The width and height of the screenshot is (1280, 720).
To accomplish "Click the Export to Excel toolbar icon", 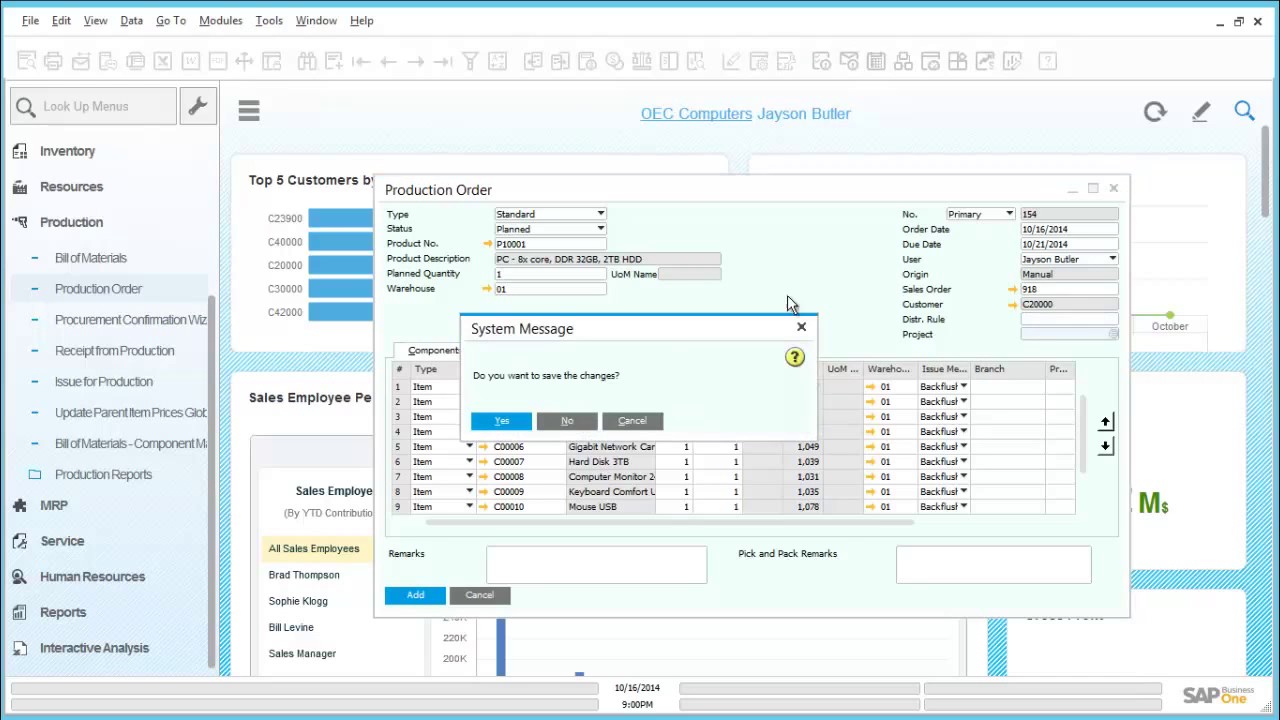I will pos(163,62).
